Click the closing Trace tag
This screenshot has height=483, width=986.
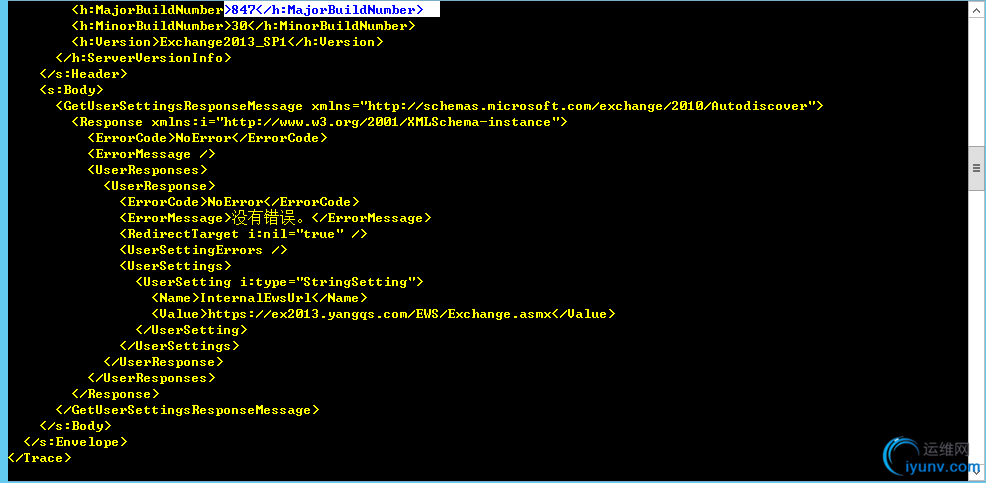tap(39, 458)
